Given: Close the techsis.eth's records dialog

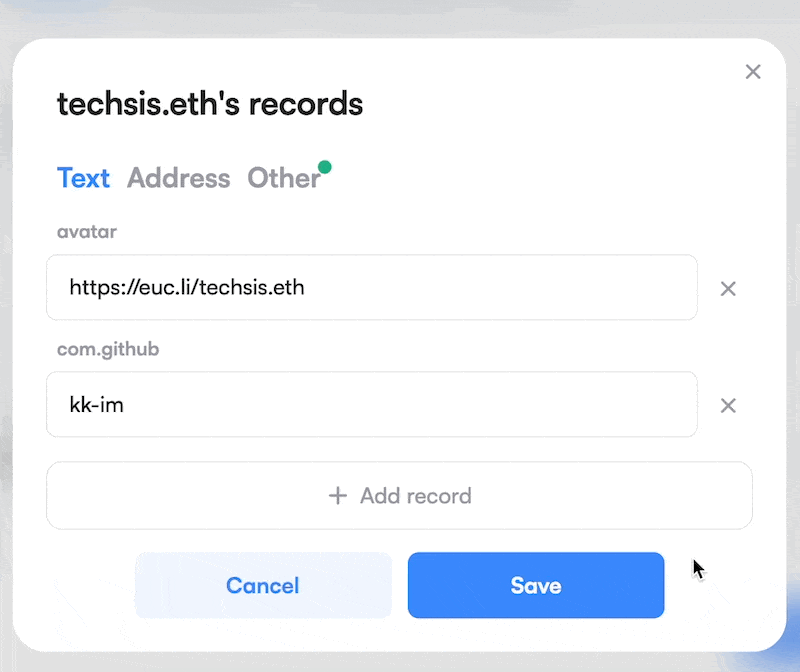Looking at the screenshot, I should coord(753,72).
